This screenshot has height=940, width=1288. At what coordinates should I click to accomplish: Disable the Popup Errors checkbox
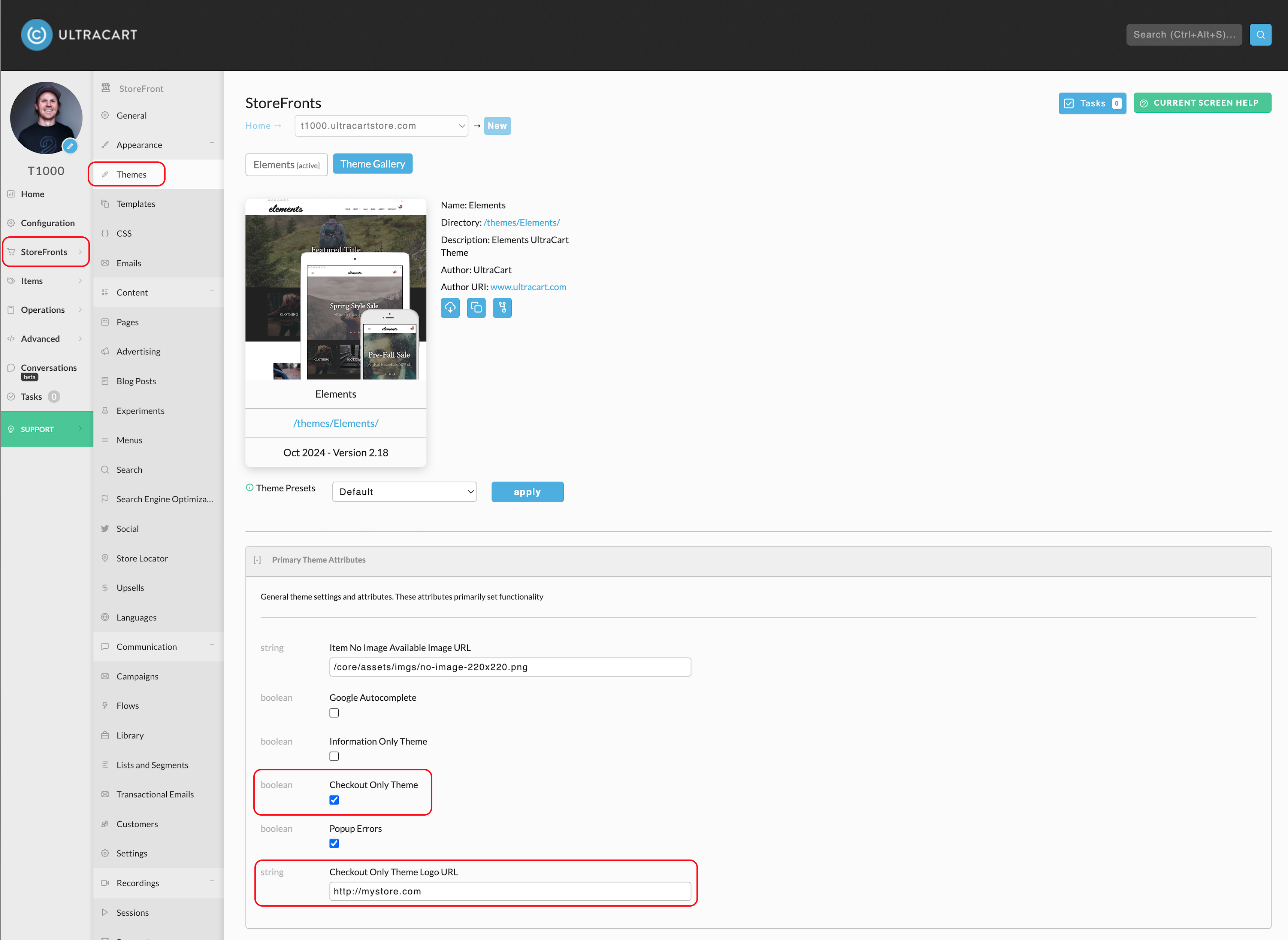(x=334, y=843)
